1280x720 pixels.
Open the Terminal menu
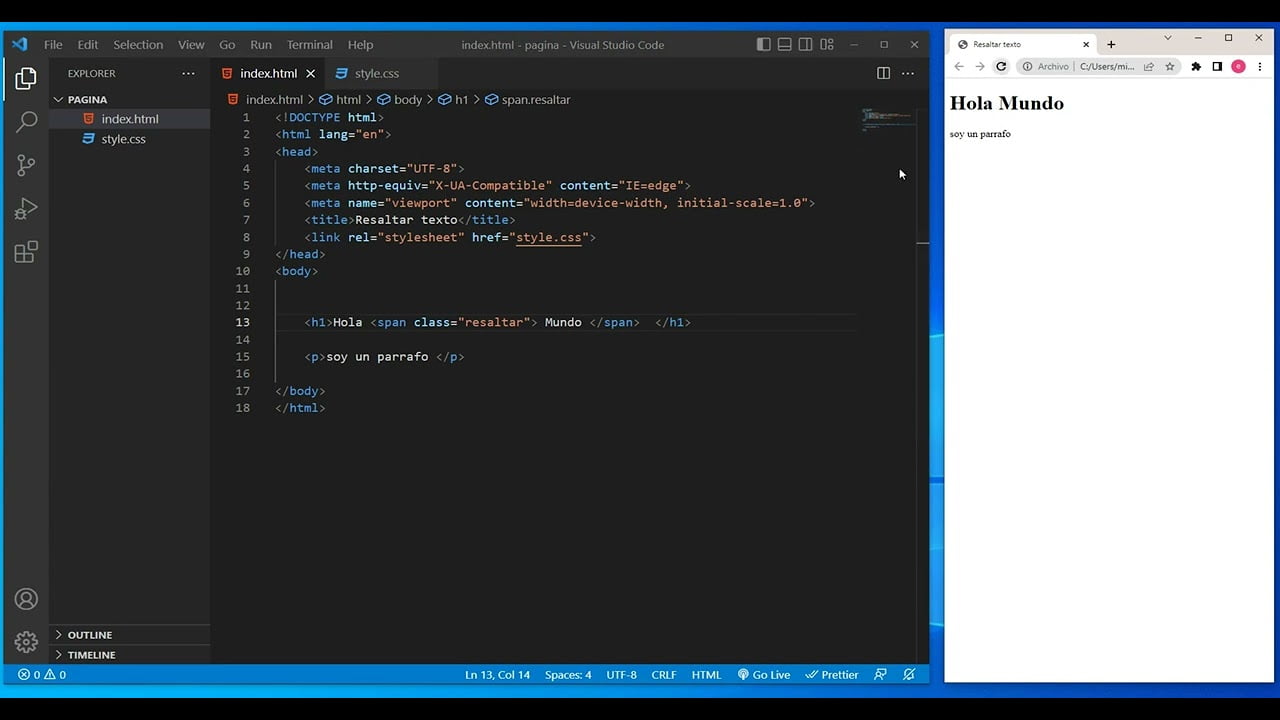click(309, 45)
